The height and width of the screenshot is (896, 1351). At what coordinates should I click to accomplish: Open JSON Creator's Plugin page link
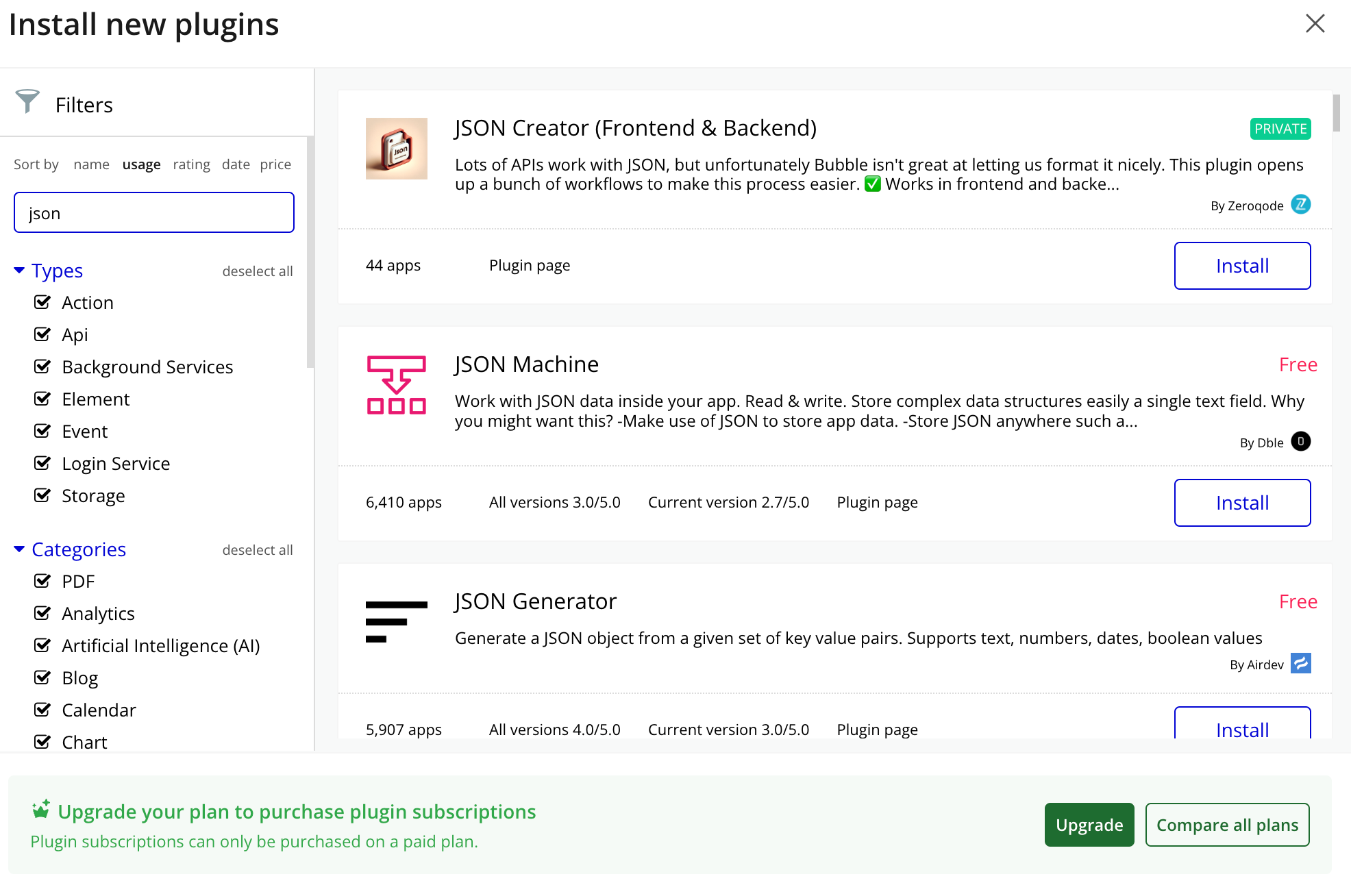530,265
